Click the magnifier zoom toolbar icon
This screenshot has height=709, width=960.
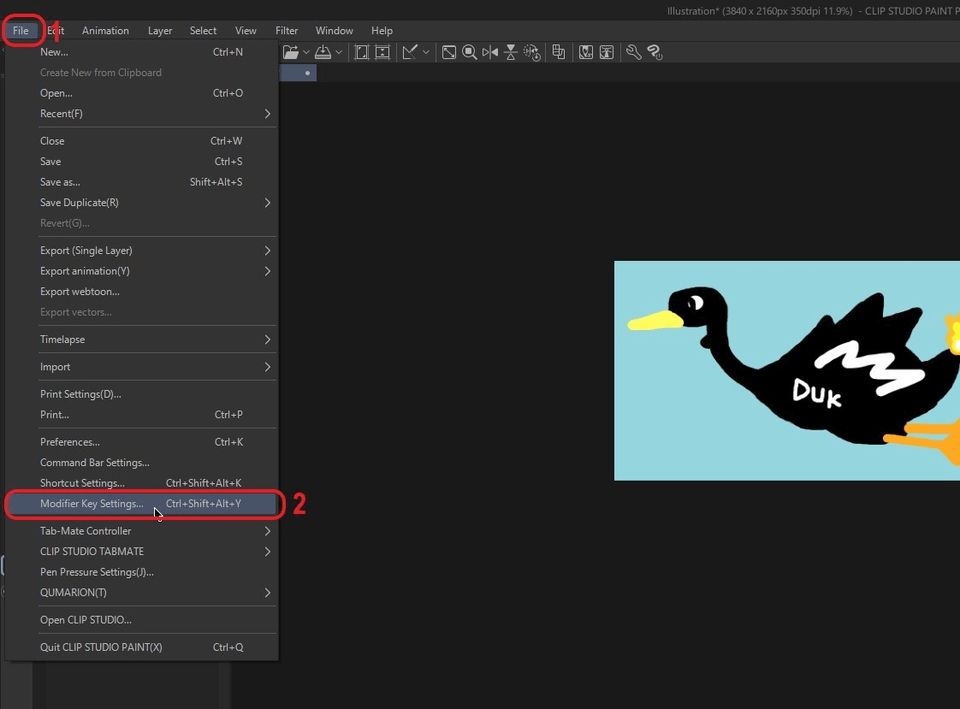470,53
